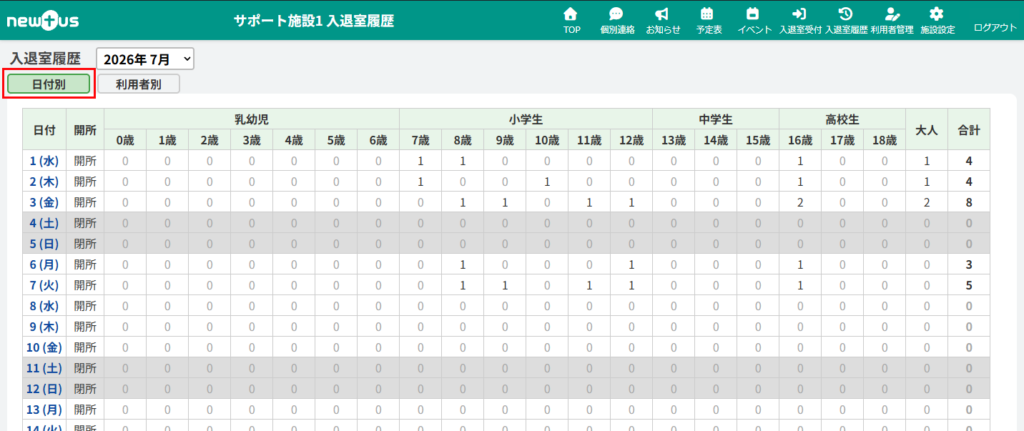The width and height of the screenshot is (1024, 431).
Task: Open 入退室受付 sign-in icon
Action: pos(799,14)
